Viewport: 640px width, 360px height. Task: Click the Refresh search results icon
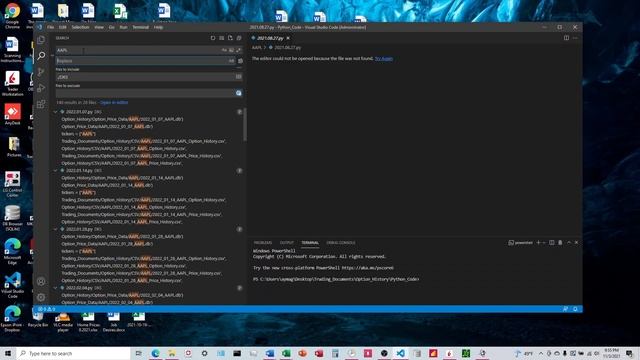click(213, 38)
